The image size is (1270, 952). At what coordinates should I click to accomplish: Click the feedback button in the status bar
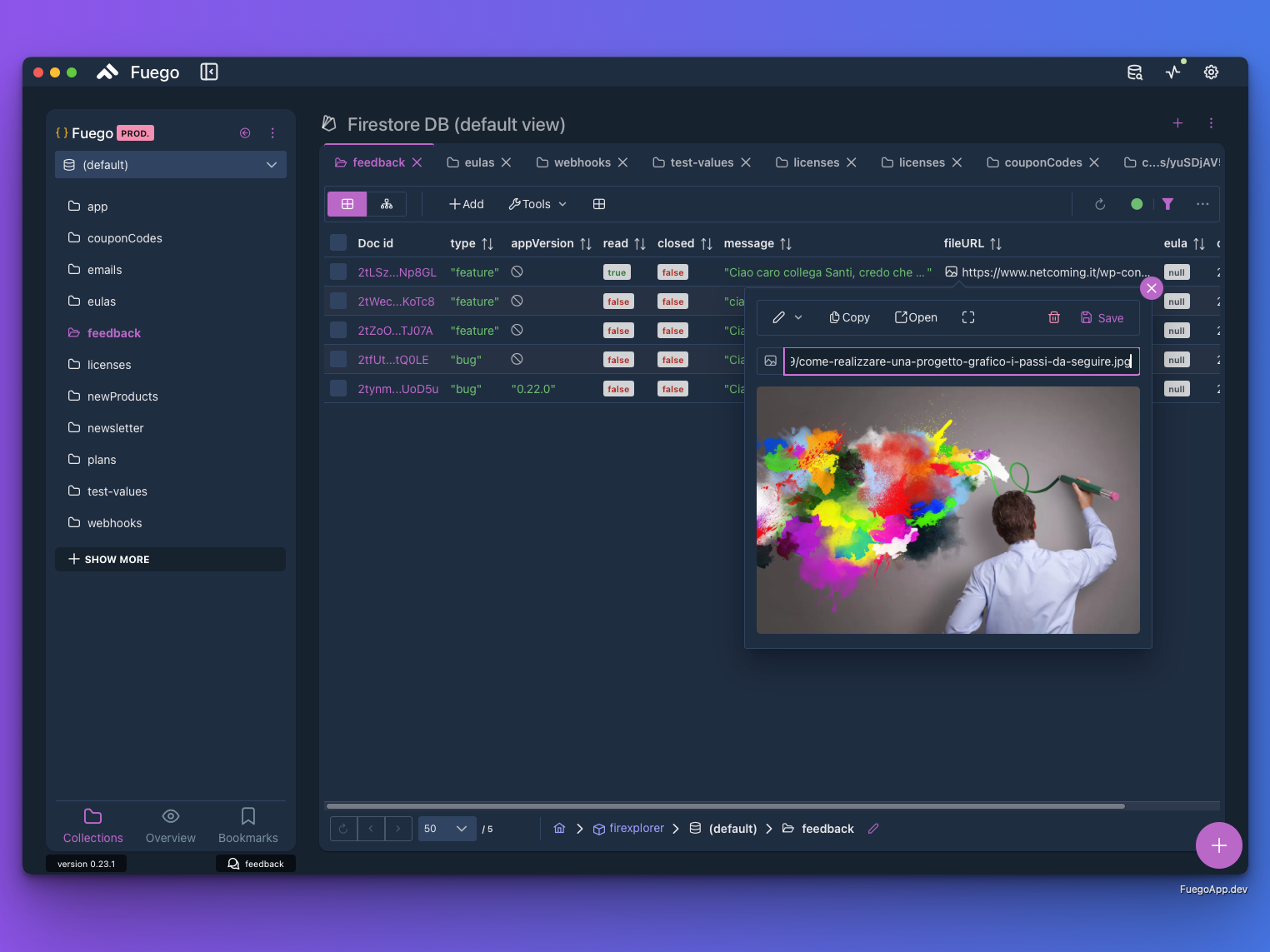click(256, 864)
